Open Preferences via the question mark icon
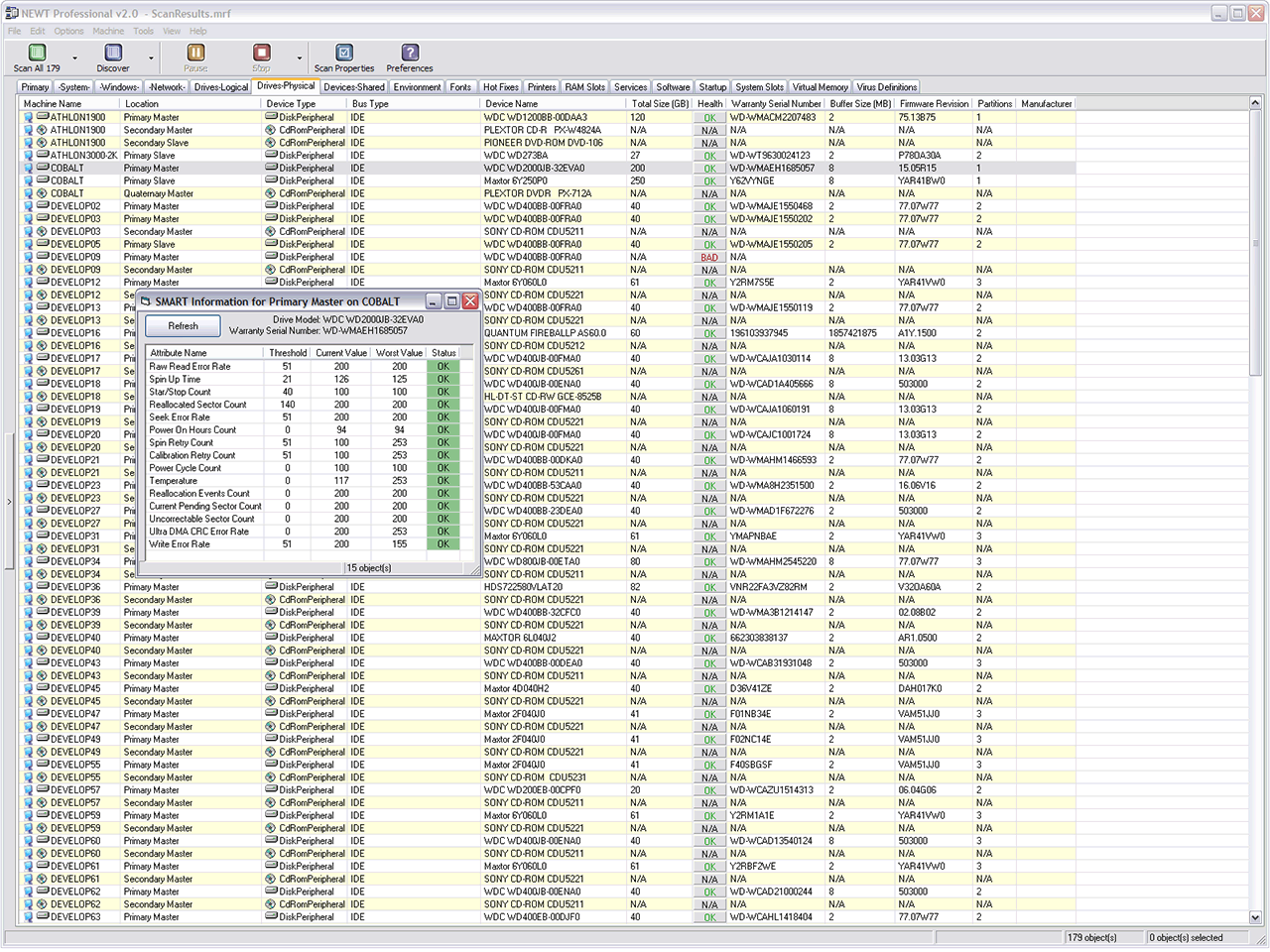Viewport: 1270px width, 952px height. click(x=410, y=54)
